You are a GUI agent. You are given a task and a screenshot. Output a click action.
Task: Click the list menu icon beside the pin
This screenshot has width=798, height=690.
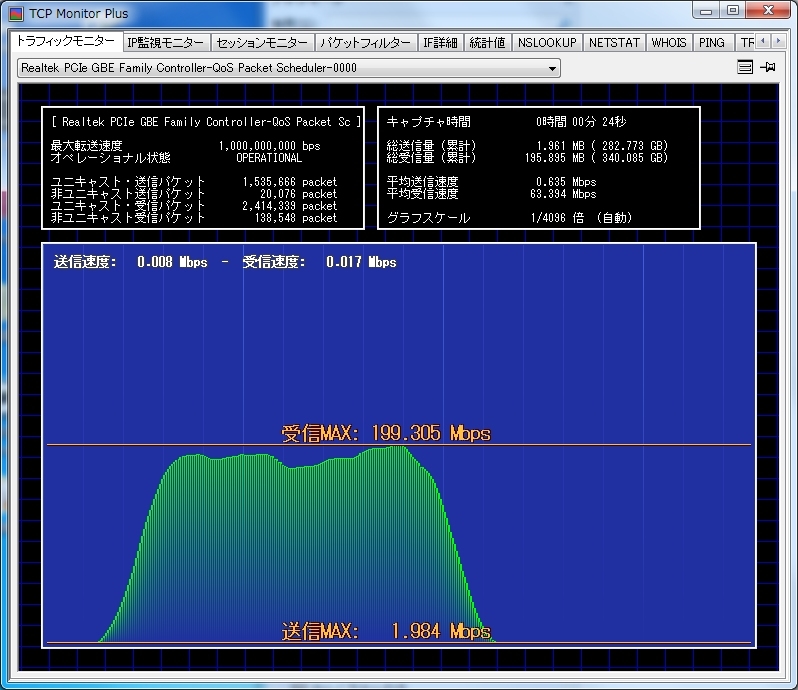click(745, 68)
